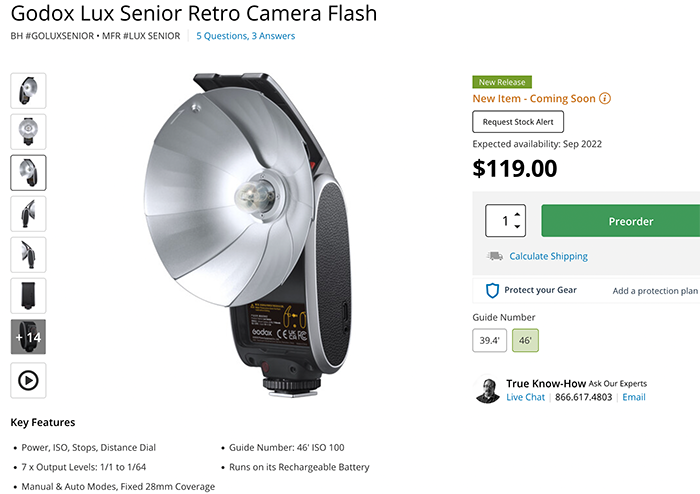
Task: Click the info icon beside Coming Soon
Action: click(x=605, y=99)
